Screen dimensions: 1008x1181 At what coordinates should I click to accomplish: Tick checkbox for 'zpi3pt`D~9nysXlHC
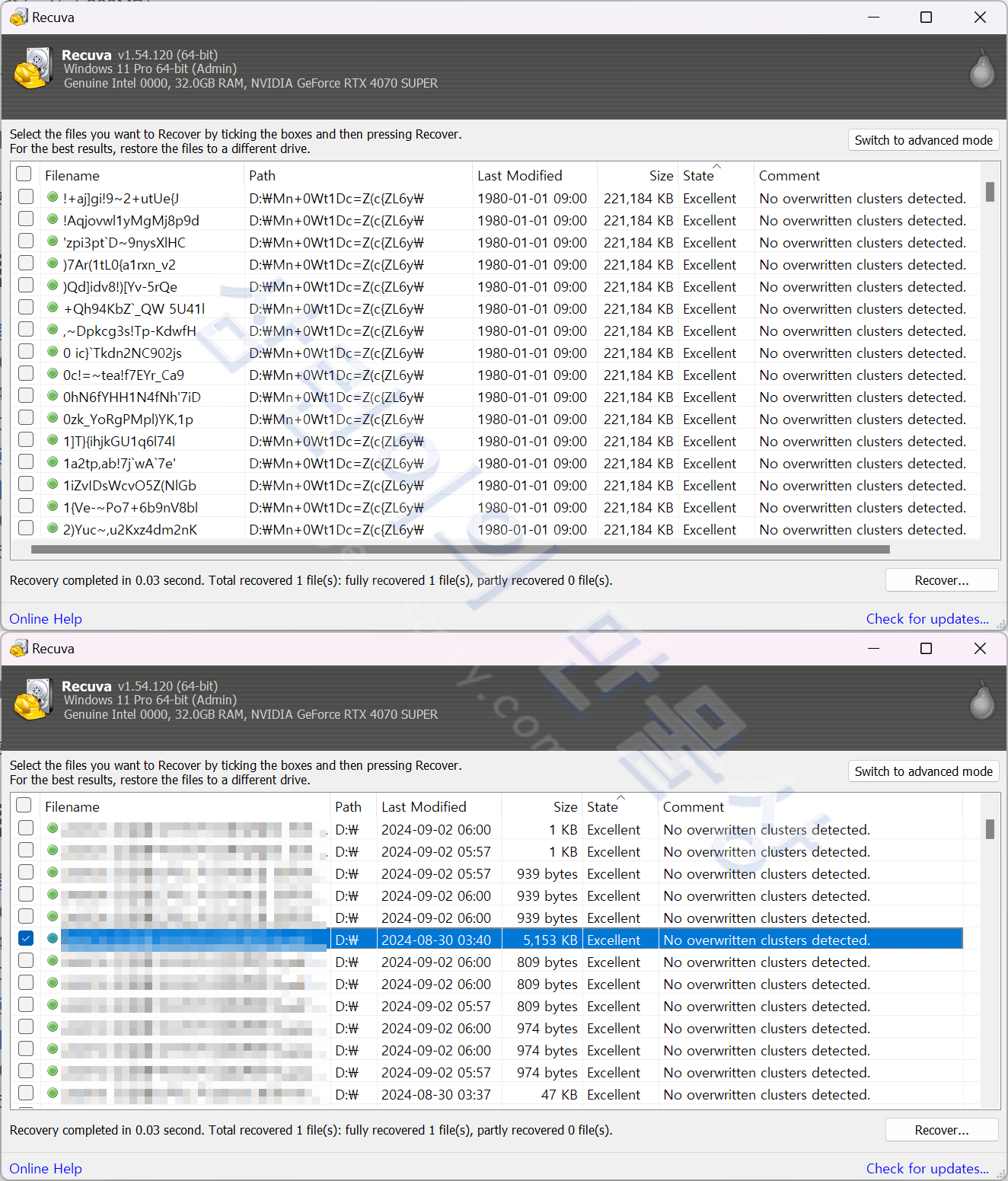point(26,241)
